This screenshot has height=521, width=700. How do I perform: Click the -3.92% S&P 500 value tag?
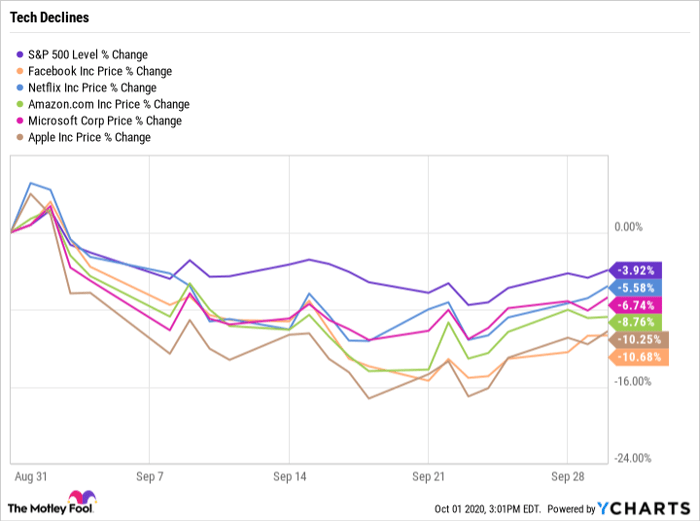(x=635, y=270)
